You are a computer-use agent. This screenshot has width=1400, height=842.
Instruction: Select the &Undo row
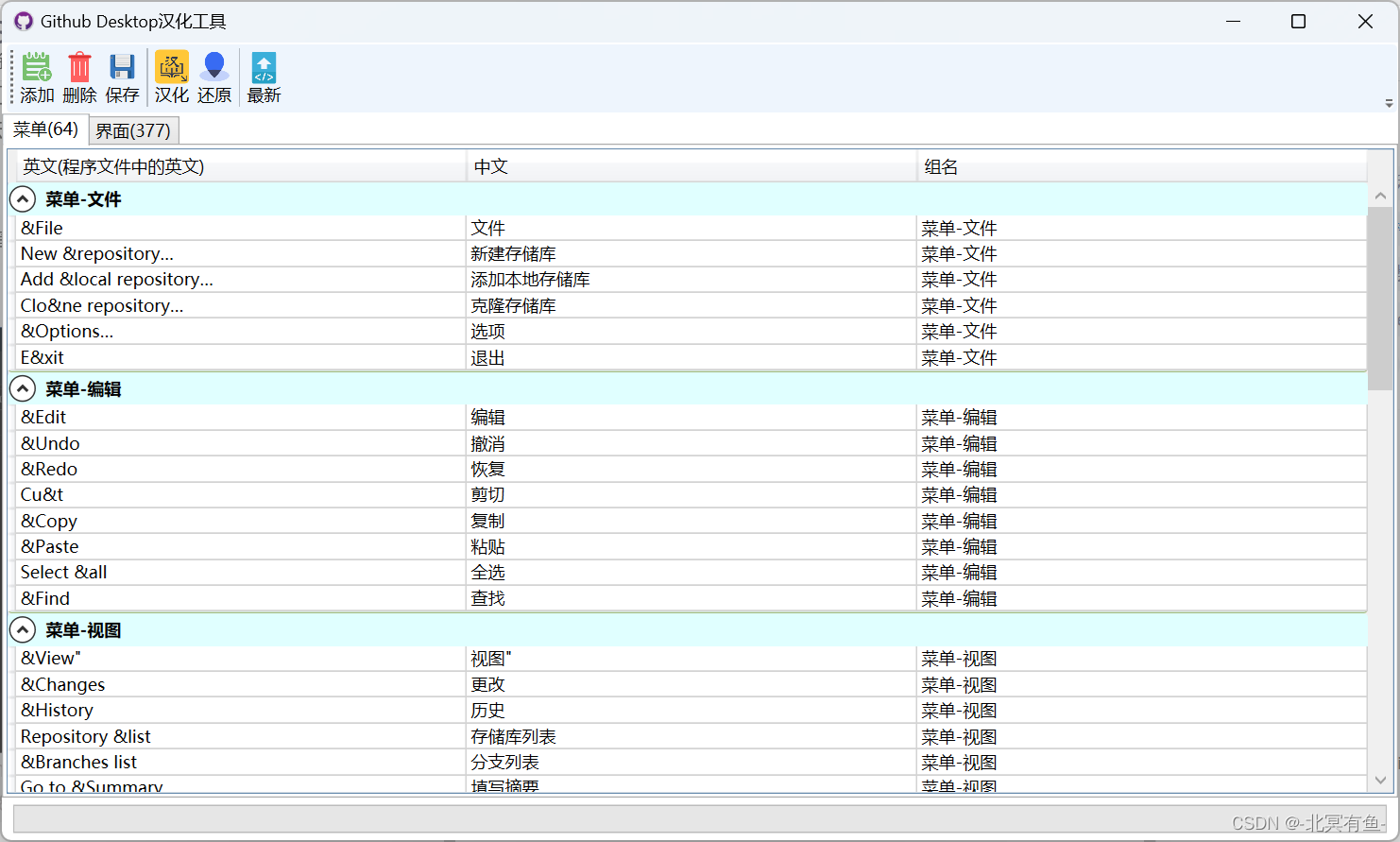(x=691, y=443)
